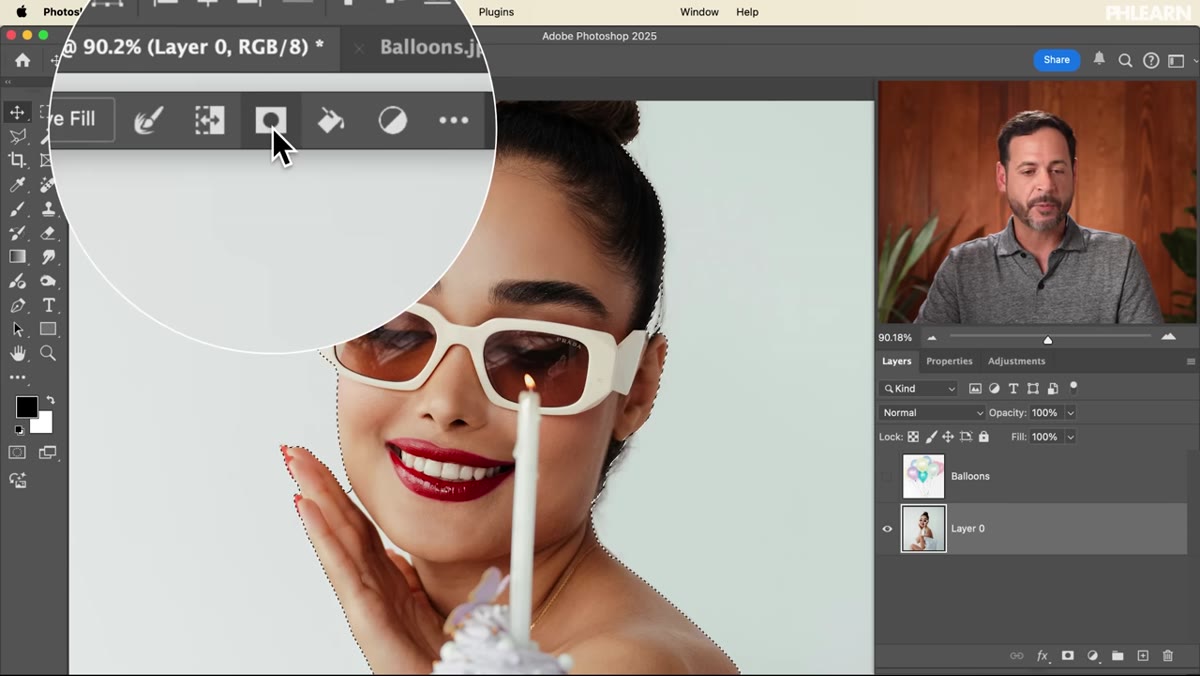Open the Opacity slider dropdown arrow
The width and height of the screenshot is (1200, 676).
[x=1070, y=413]
